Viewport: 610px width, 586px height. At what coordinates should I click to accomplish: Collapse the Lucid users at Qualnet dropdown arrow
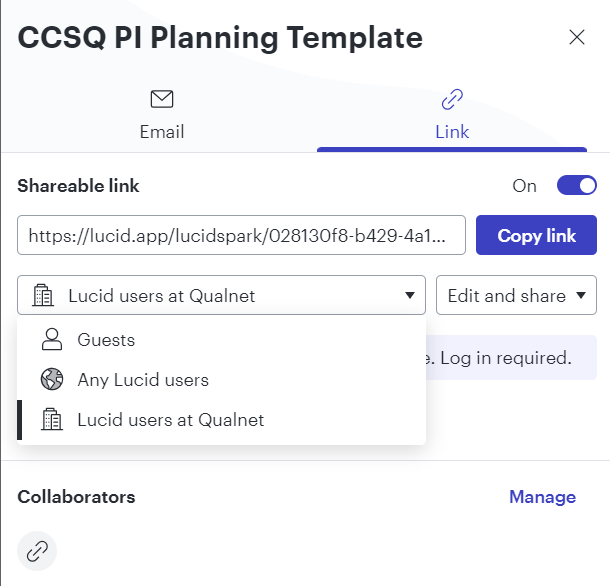coord(410,295)
